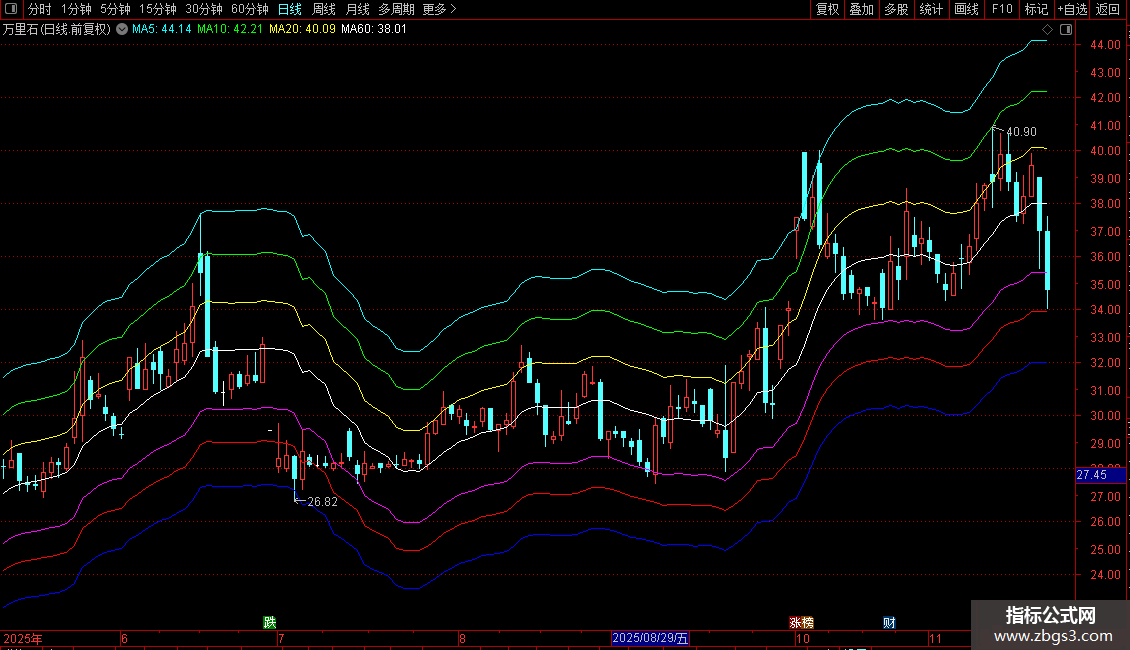Click the MA5: 44.14 label
Image resolution: width=1130 pixels, height=650 pixels.
tap(161, 30)
